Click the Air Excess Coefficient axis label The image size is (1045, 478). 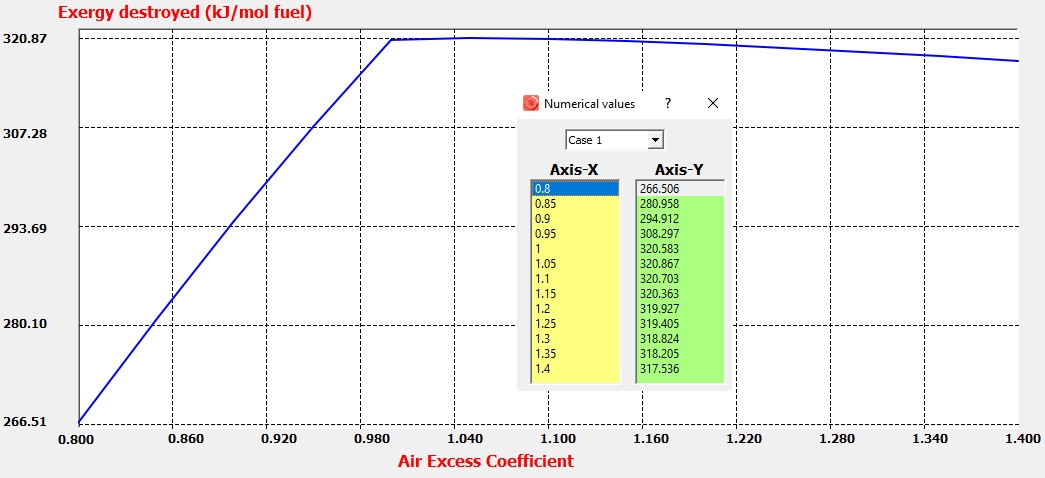pyautogui.click(x=486, y=461)
